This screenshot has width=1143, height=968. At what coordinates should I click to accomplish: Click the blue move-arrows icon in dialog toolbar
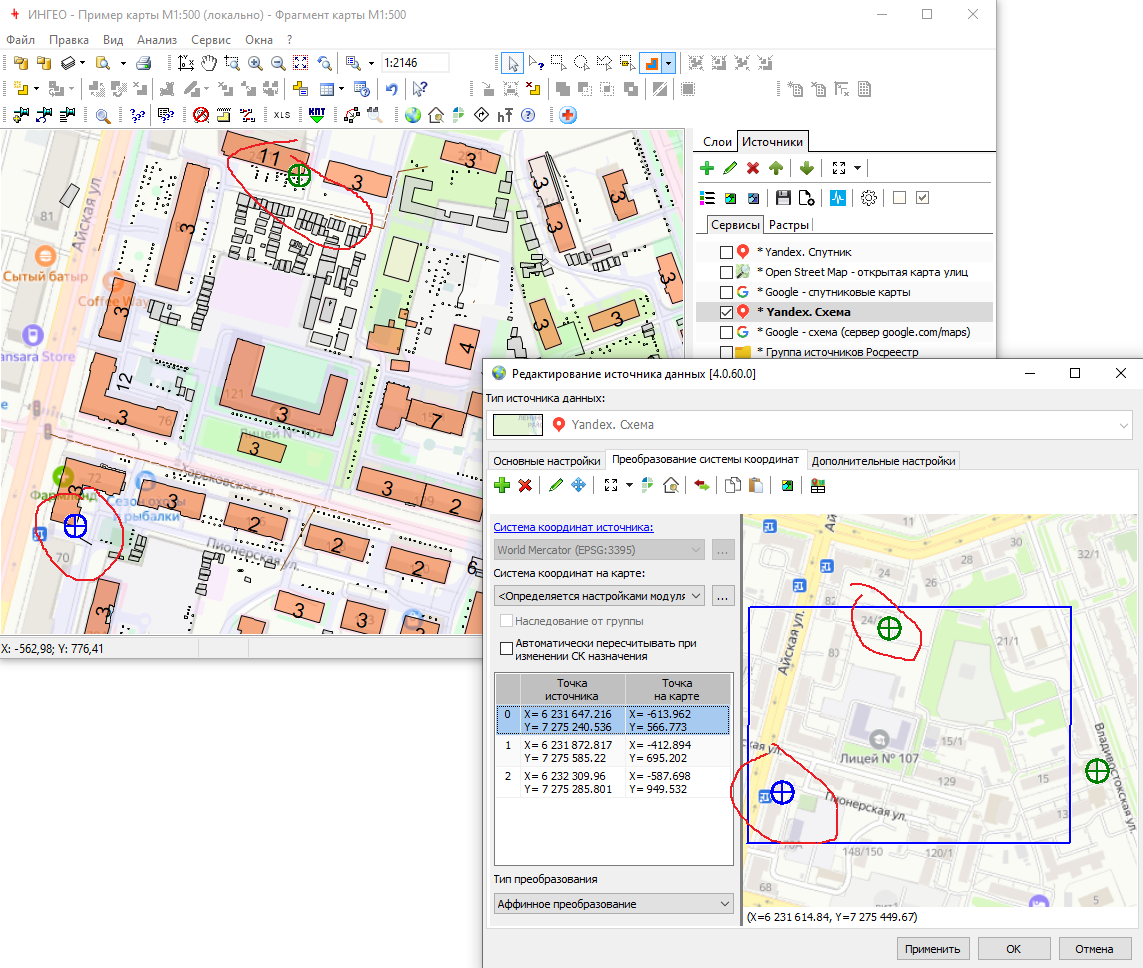click(578, 485)
